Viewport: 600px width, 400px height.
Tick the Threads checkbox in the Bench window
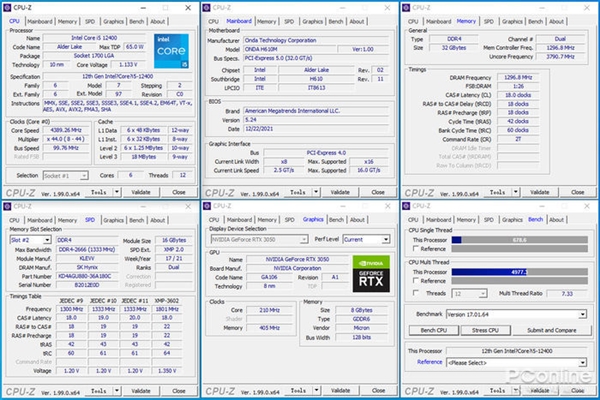pos(416,293)
